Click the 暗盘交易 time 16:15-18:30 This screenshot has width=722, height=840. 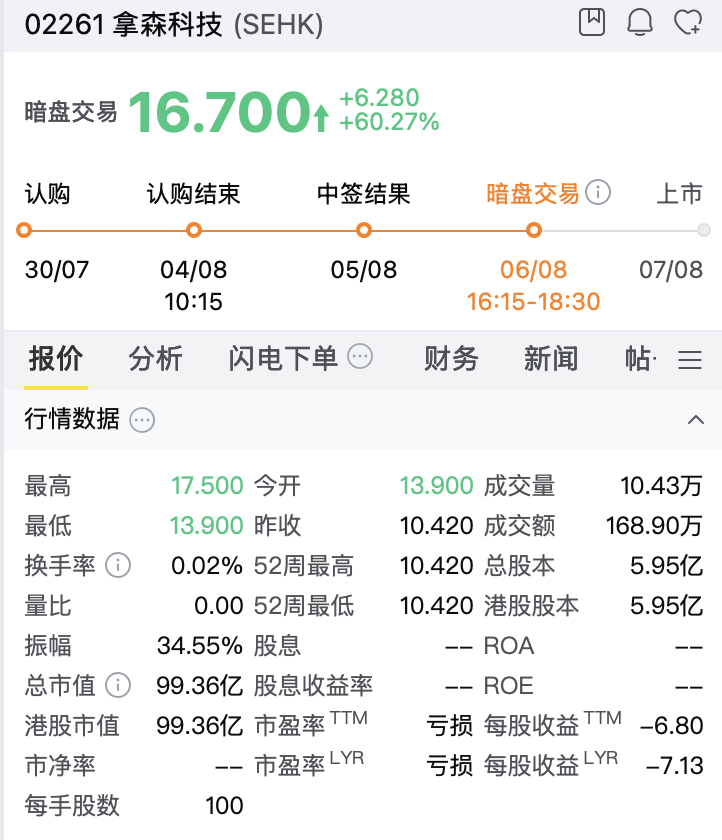click(x=533, y=302)
